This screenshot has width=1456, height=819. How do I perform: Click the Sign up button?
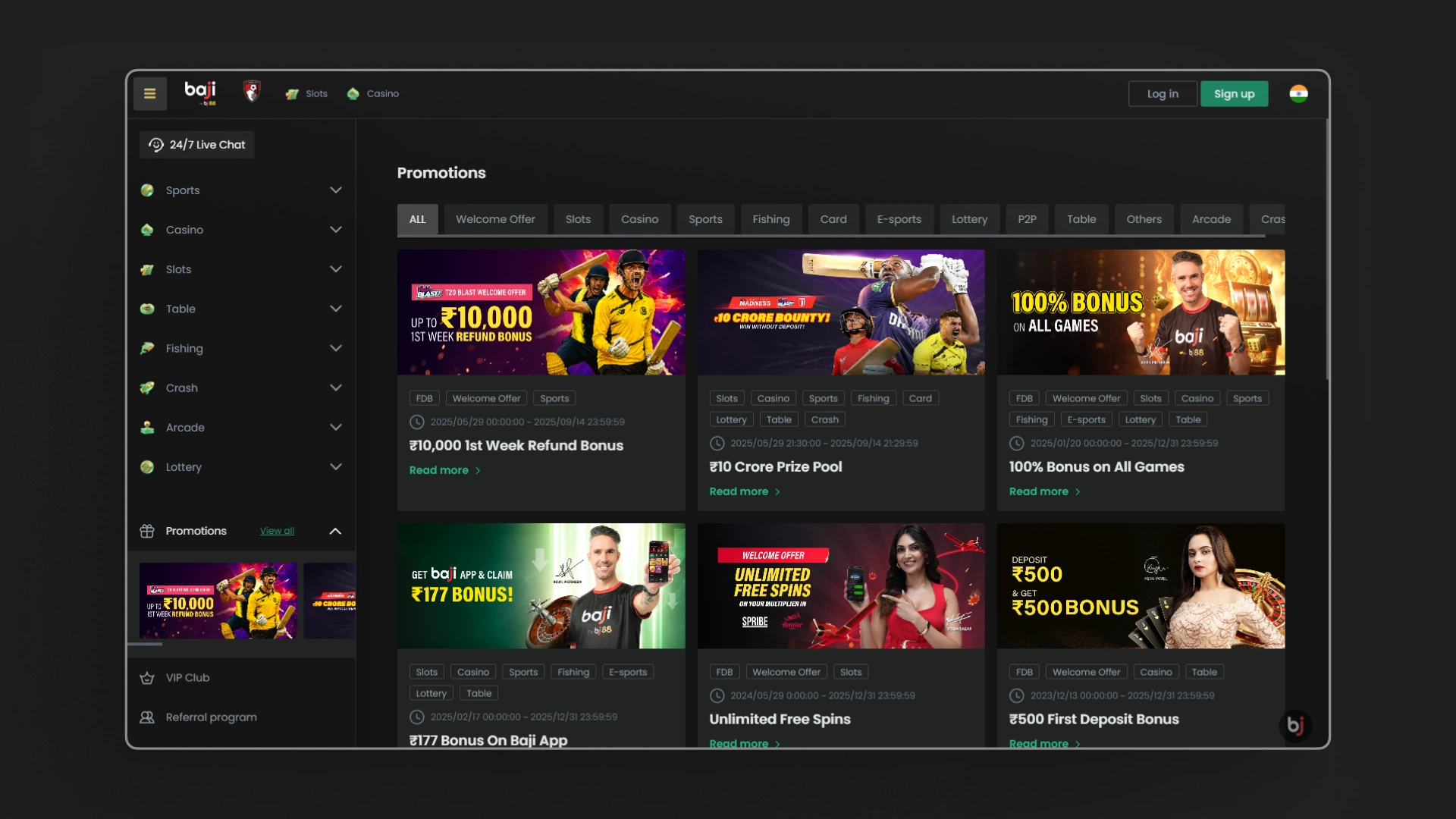[x=1234, y=94]
